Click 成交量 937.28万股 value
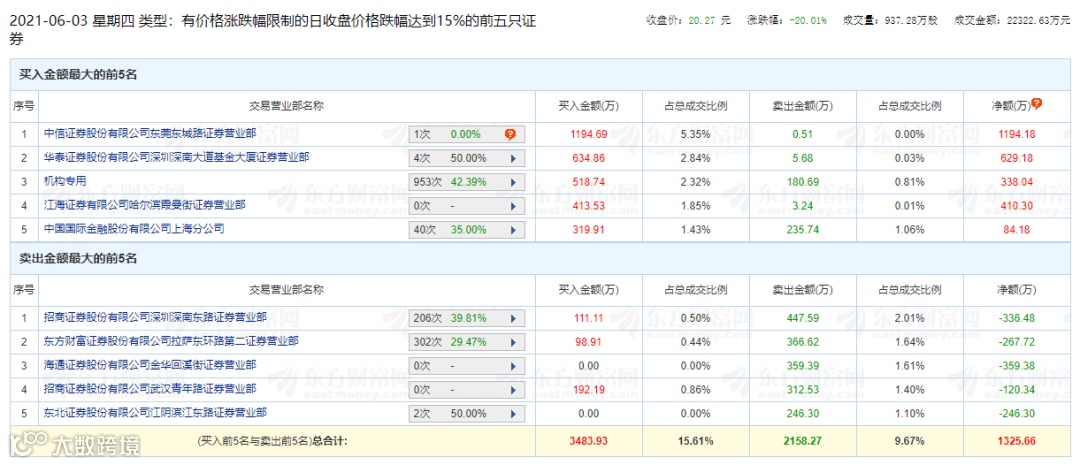Viewport: 1080px width, 465px height. coord(911,21)
